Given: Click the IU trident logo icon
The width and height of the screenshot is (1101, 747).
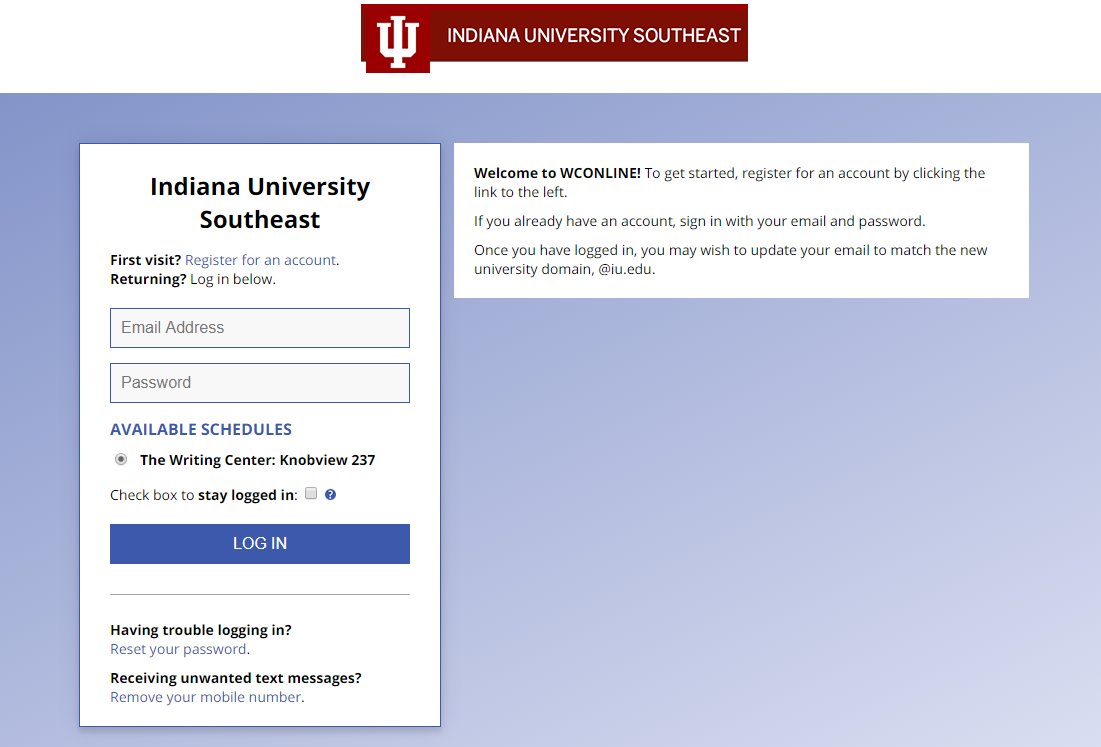Looking at the screenshot, I should tap(397, 40).
